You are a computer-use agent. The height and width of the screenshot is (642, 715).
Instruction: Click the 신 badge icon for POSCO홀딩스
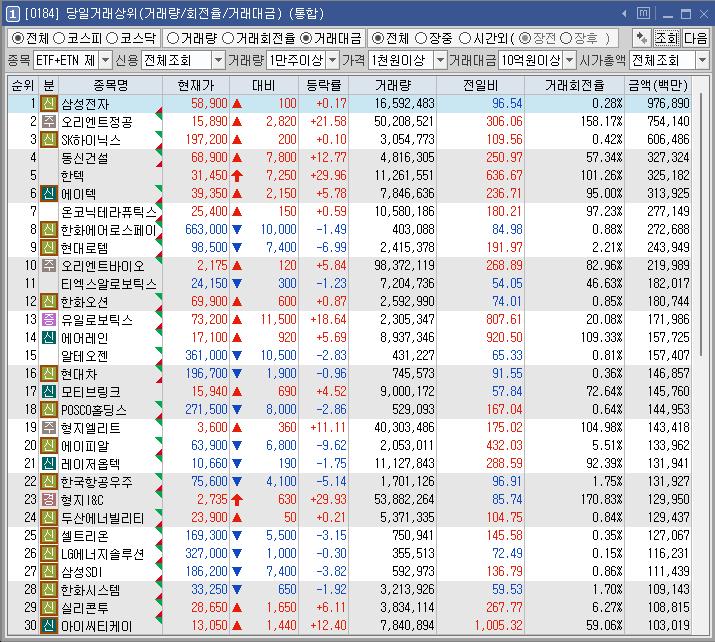pos(48,409)
